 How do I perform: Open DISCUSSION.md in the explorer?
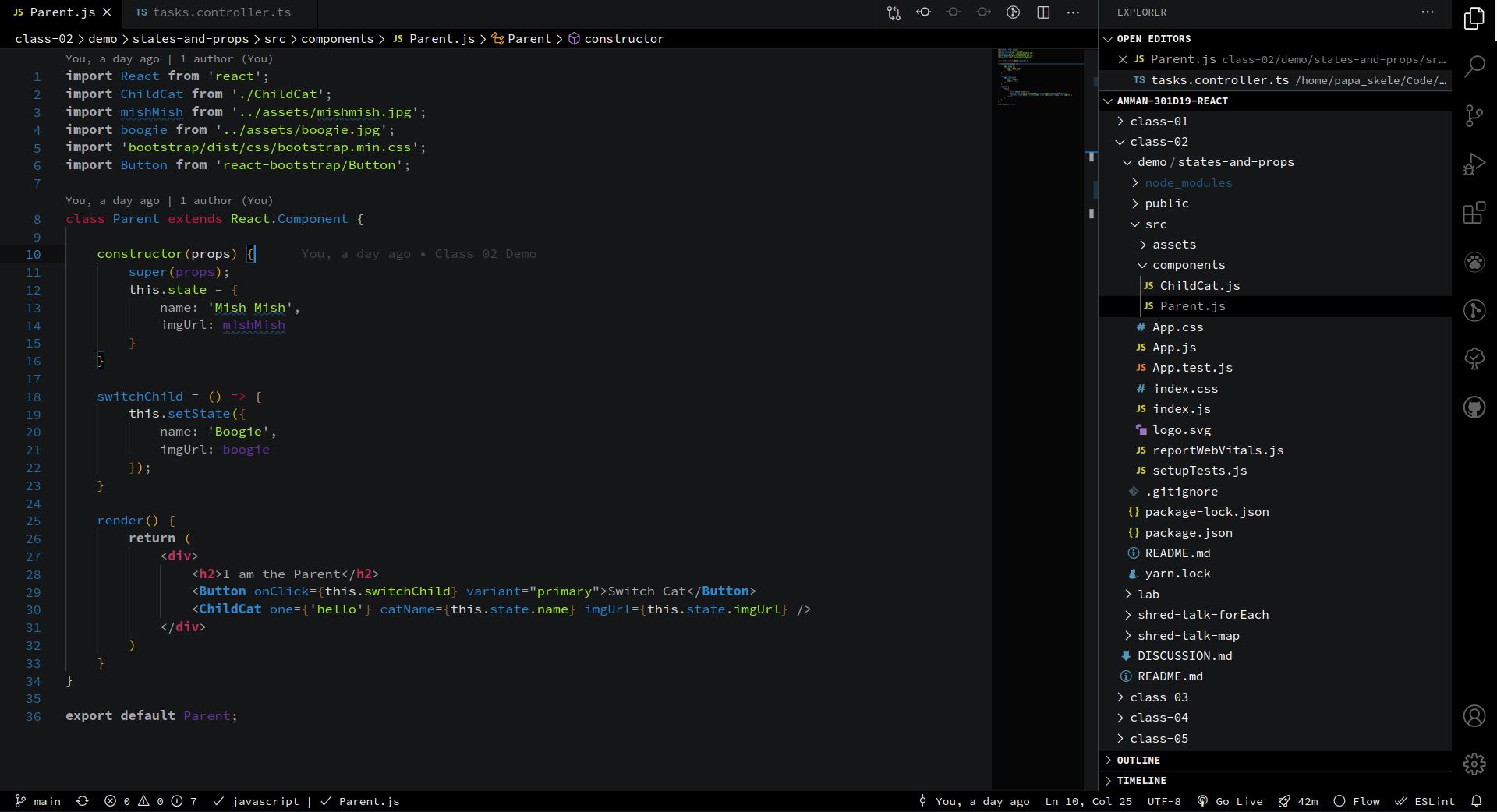pos(1275,656)
